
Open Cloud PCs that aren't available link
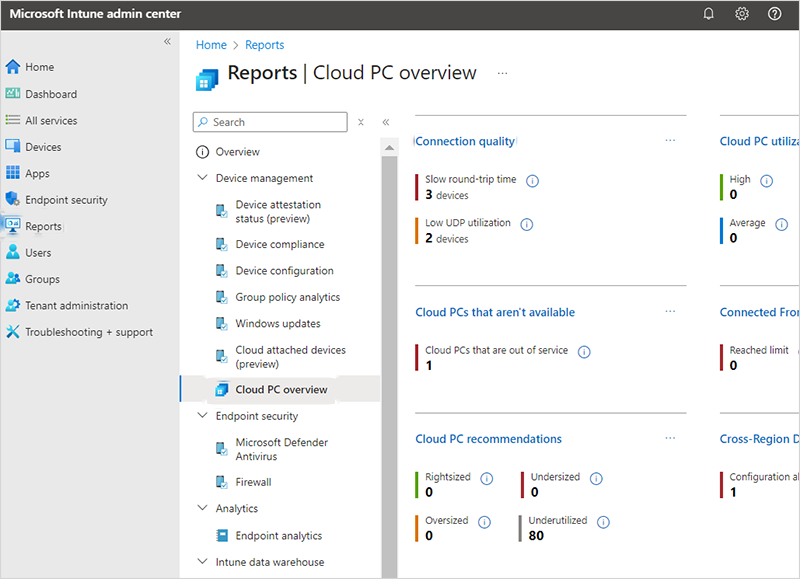[x=495, y=312]
